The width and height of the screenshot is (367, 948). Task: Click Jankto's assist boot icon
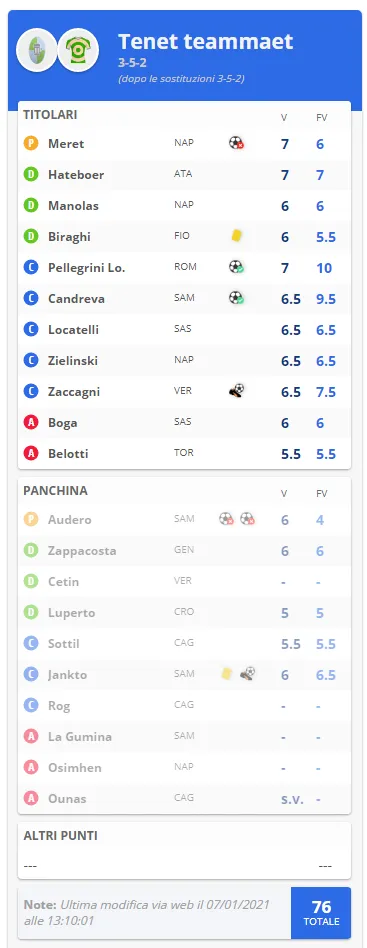point(247,674)
